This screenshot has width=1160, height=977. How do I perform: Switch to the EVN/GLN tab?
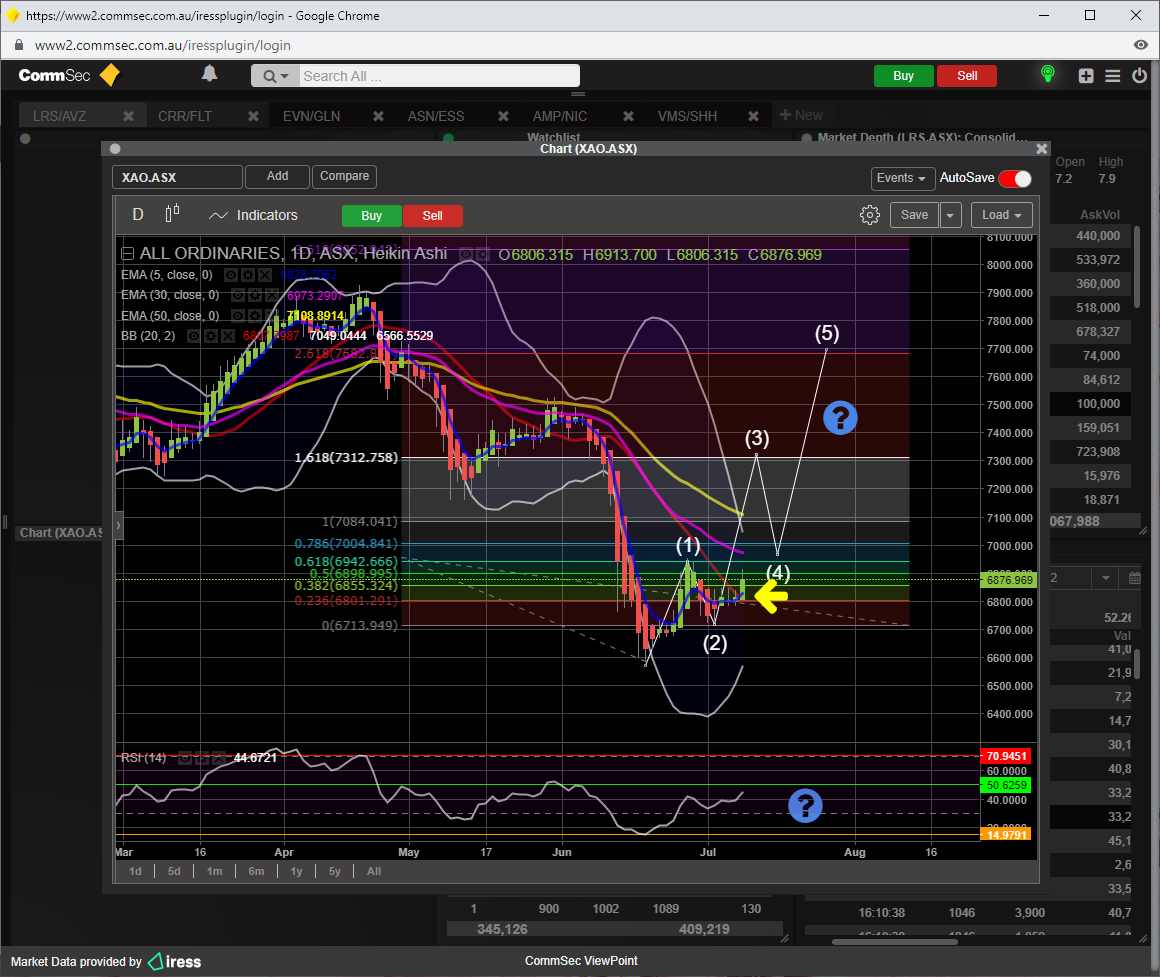(x=311, y=116)
